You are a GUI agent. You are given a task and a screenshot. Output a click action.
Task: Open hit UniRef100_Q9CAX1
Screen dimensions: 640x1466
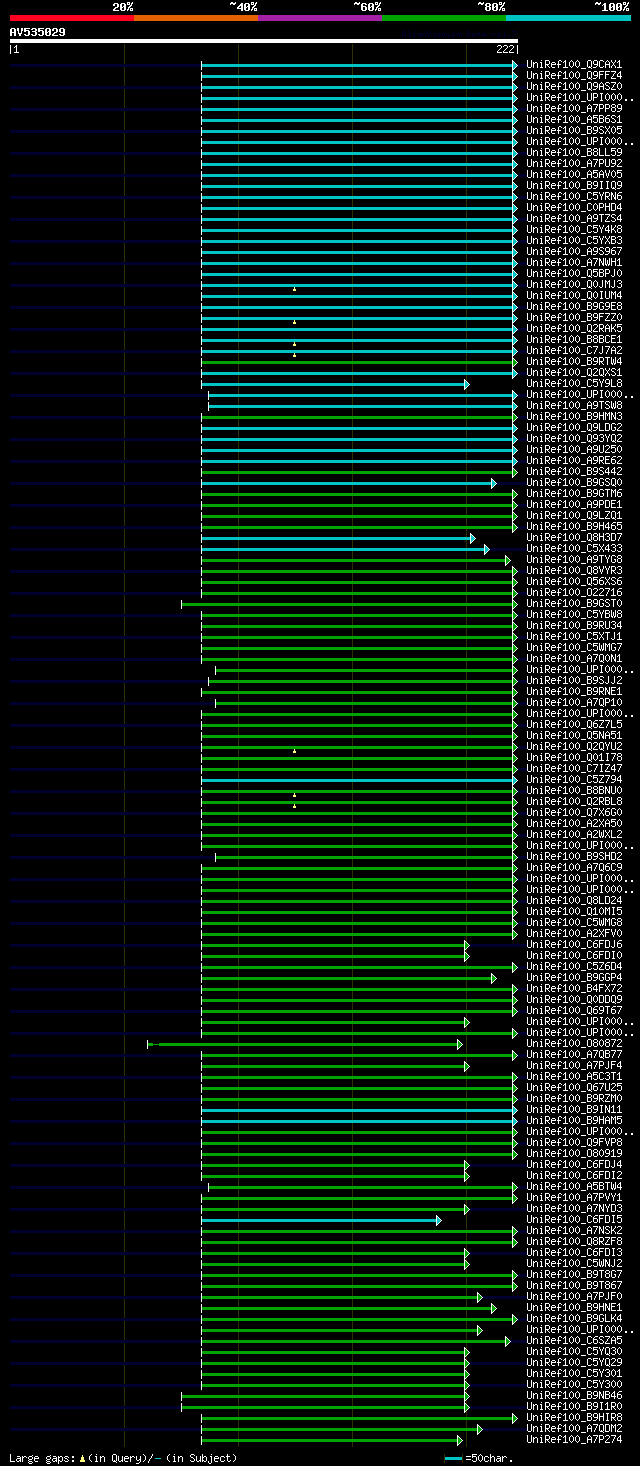pos(574,64)
